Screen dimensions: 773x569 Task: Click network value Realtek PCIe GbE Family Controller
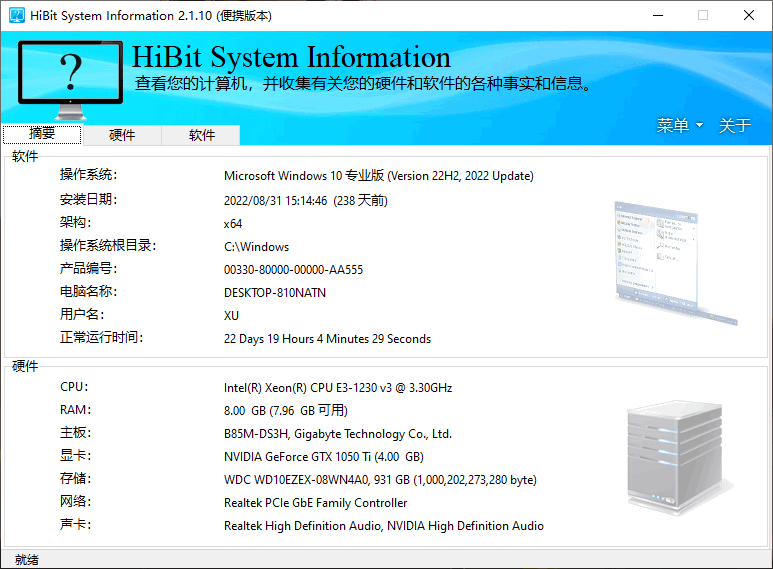coord(316,503)
